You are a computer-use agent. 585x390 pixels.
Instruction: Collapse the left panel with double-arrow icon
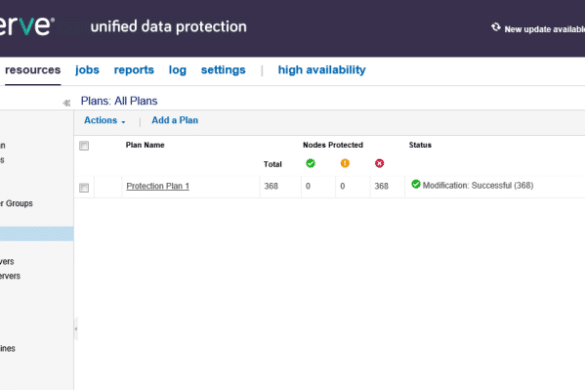[67, 103]
